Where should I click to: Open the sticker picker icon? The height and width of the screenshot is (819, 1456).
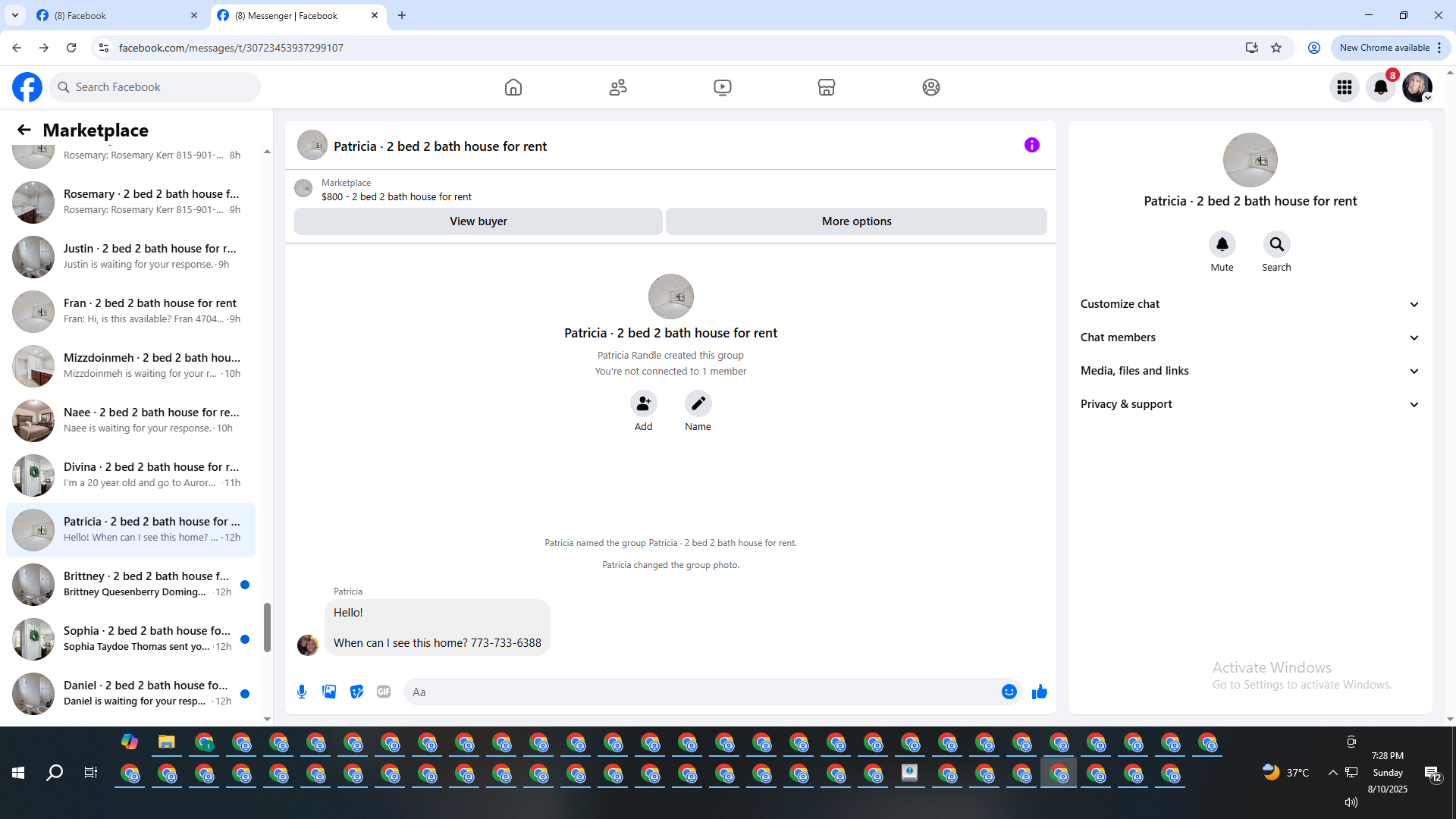click(x=356, y=692)
